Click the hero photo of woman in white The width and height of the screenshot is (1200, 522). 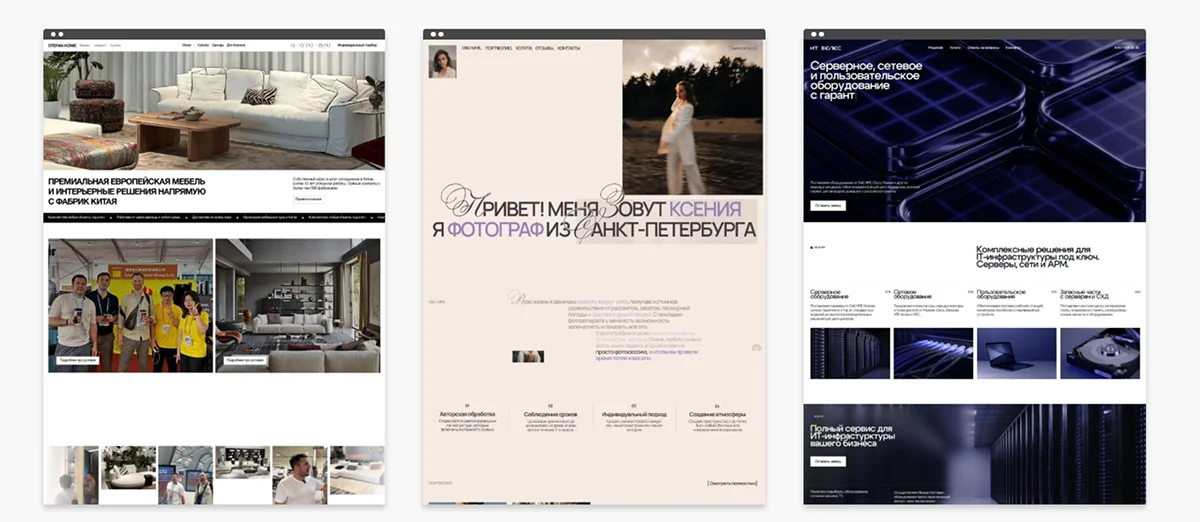(x=692, y=118)
